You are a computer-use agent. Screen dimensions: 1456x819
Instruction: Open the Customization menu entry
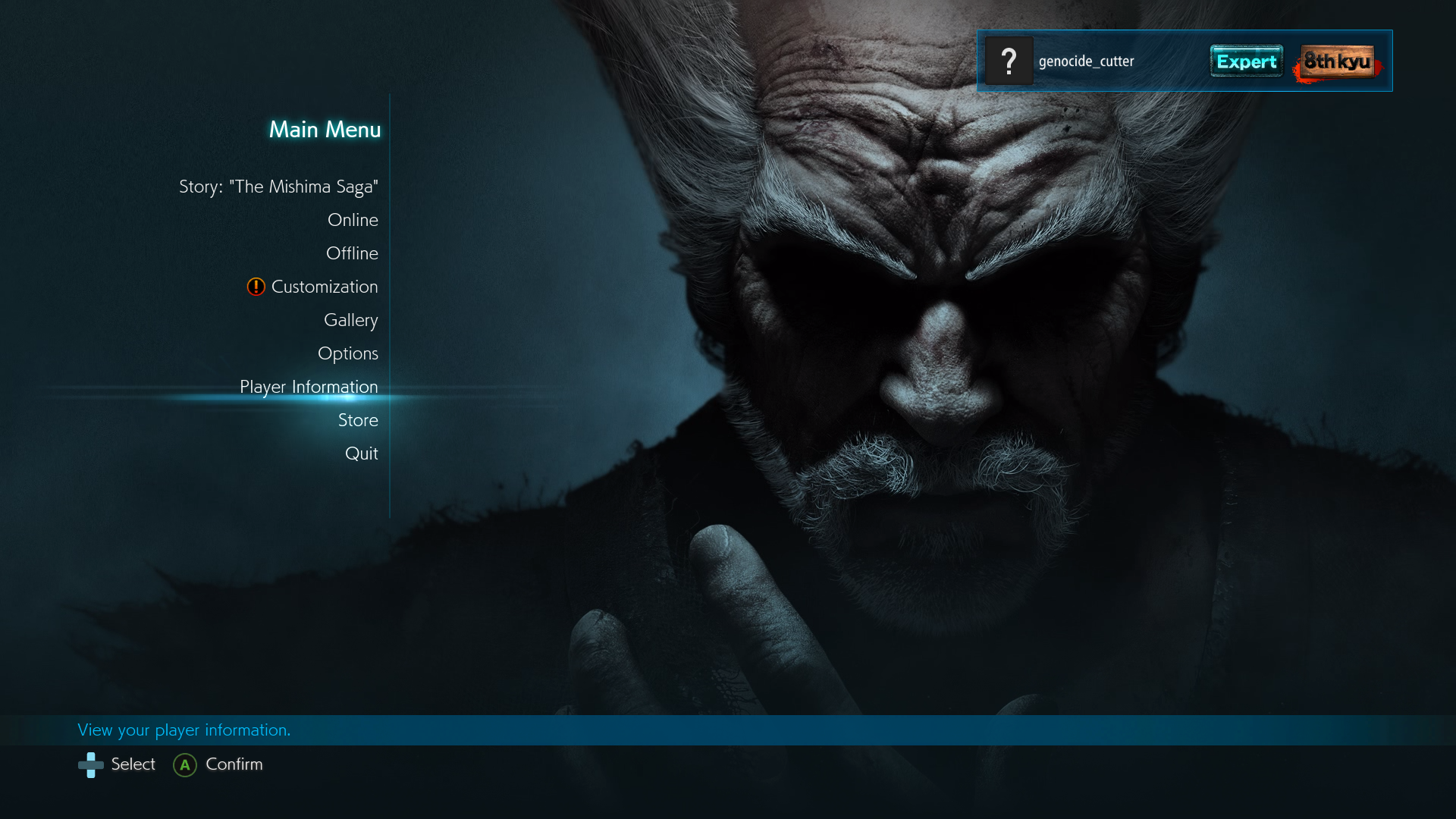(325, 287)
